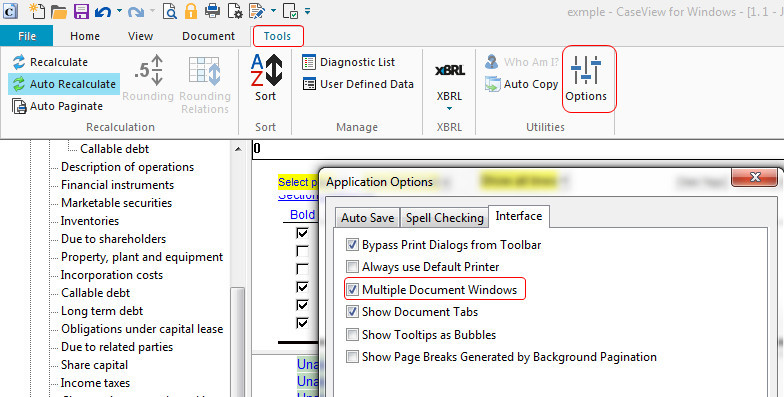Select Property, plant and equipment

coord(142,257)
